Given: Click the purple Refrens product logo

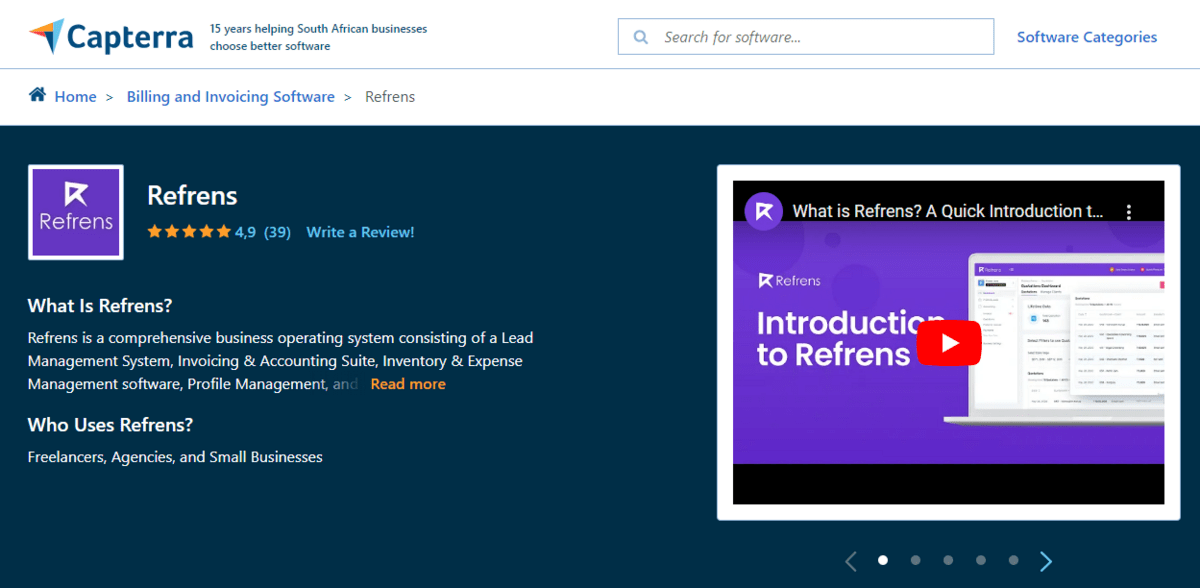Looking at the screenshot, I should tap(75, 212).
